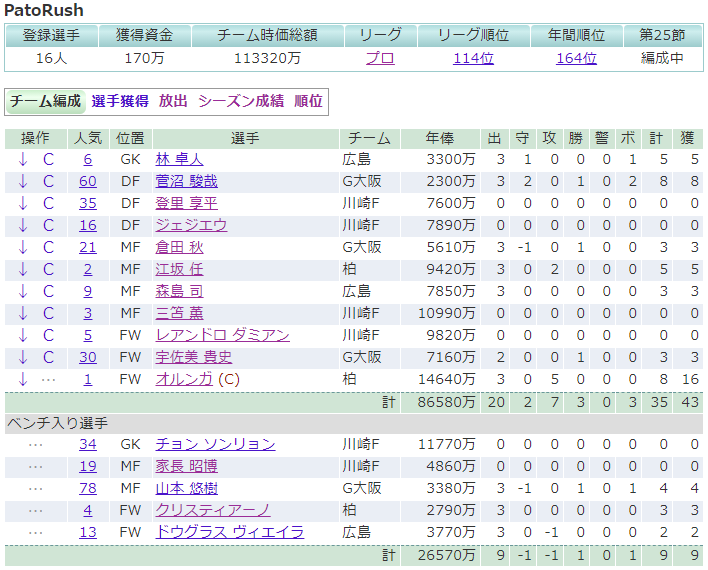Open player page for 林 卓人

point(179,159)
